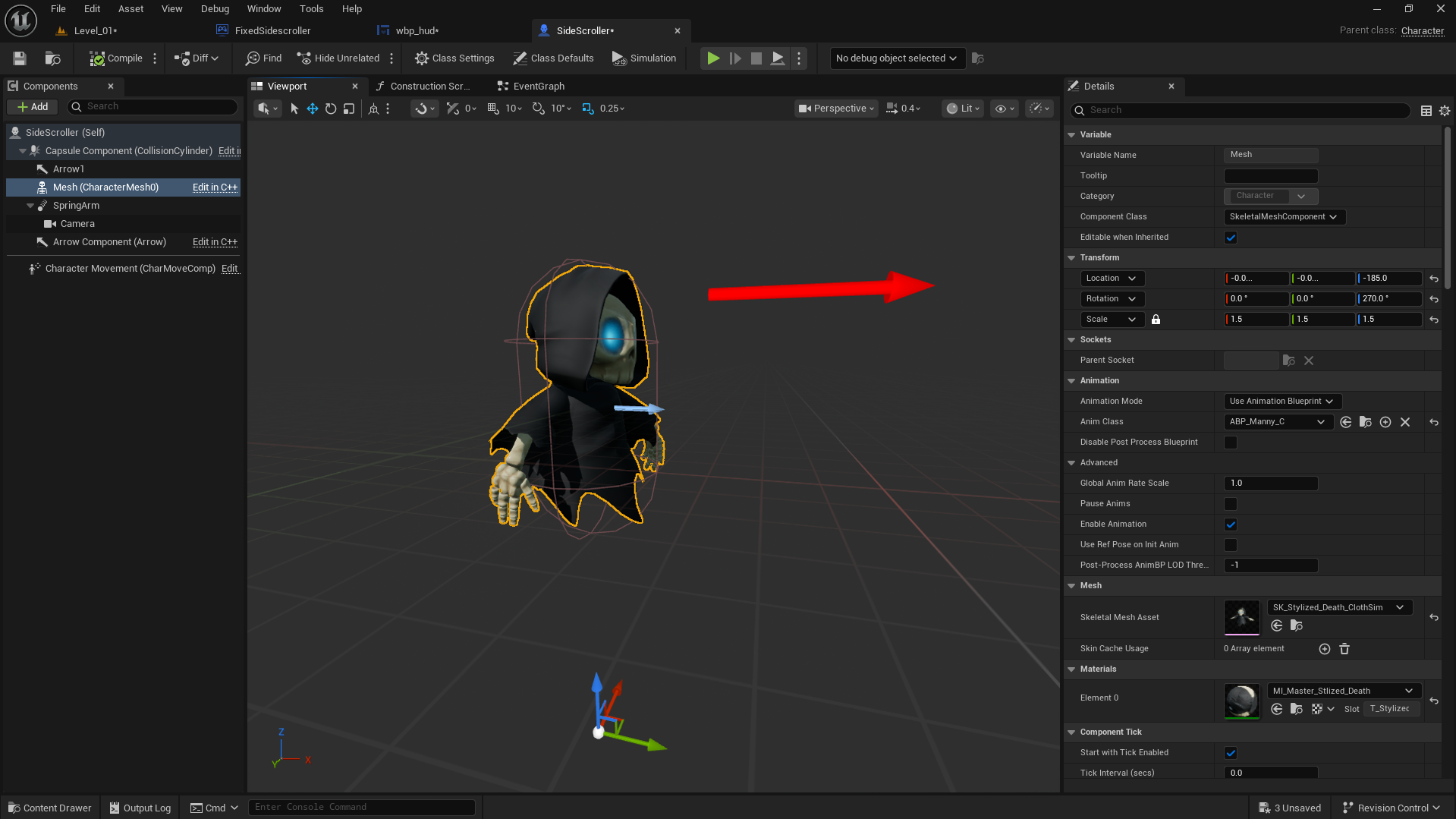Screen dimensions: 1456x819
Task: Select the Character Movement component
Action: click(x=131, y=269)
